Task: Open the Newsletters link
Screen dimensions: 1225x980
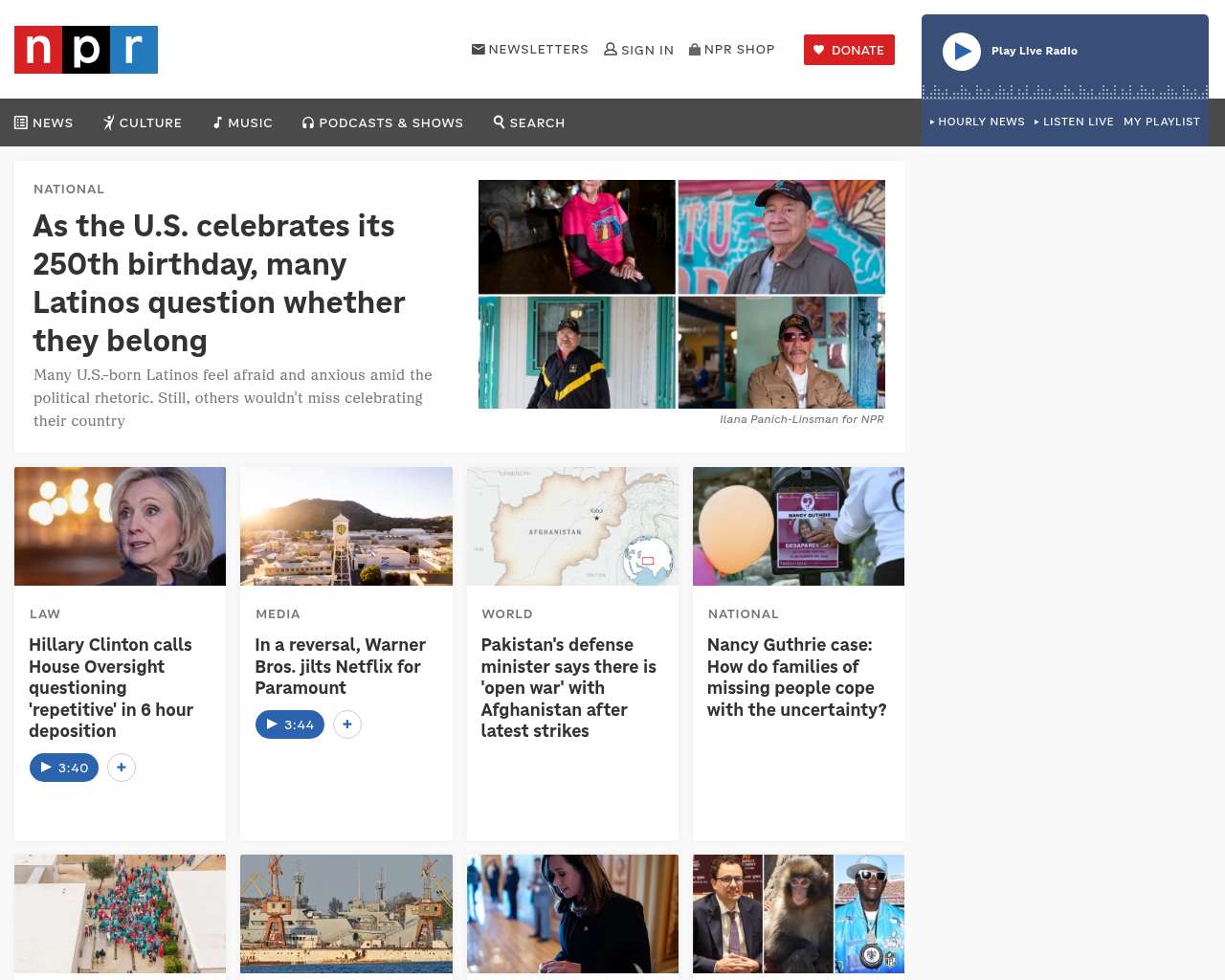Action: 530,49
